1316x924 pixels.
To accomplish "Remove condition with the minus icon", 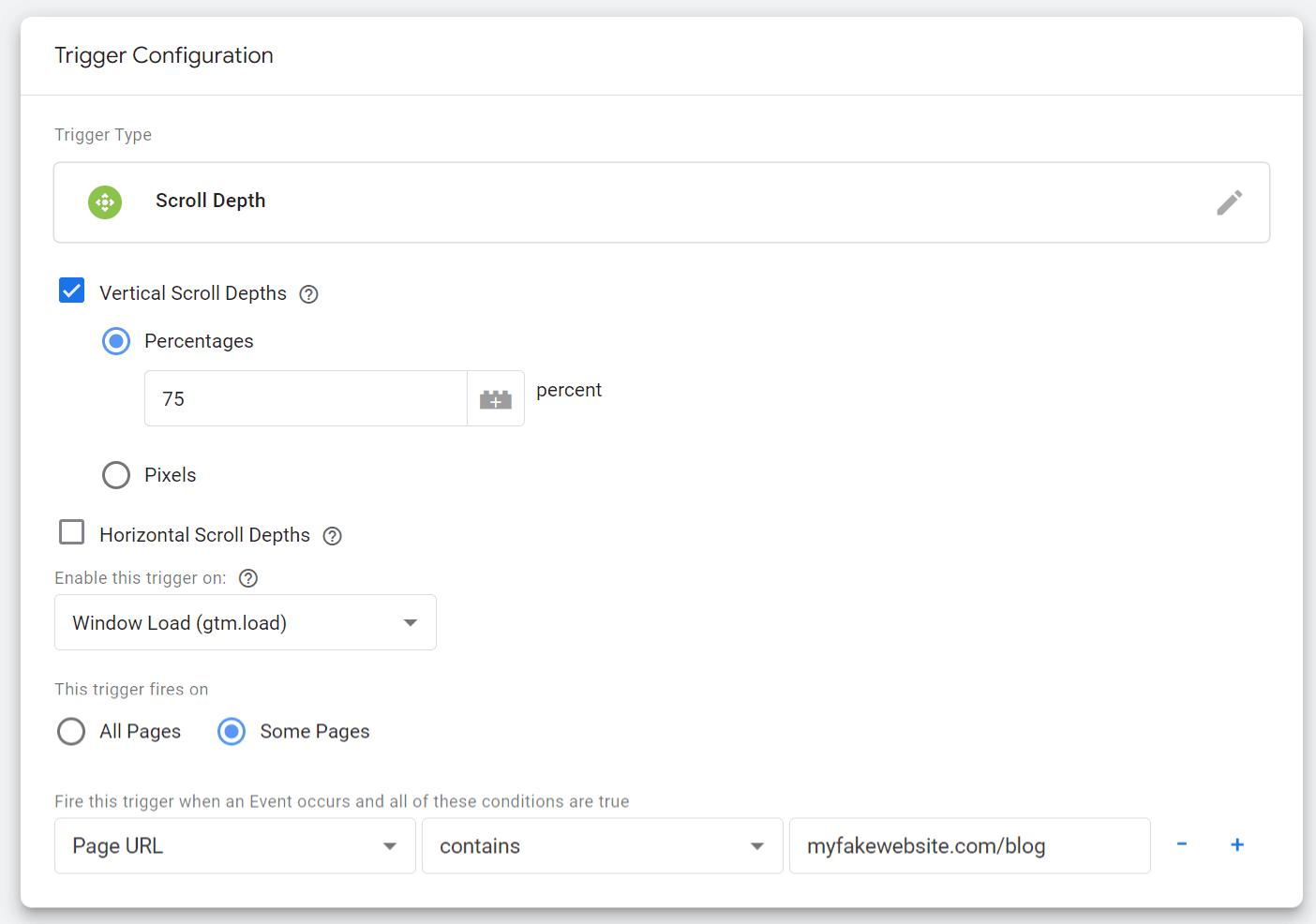I will [x=1182, y=844].
